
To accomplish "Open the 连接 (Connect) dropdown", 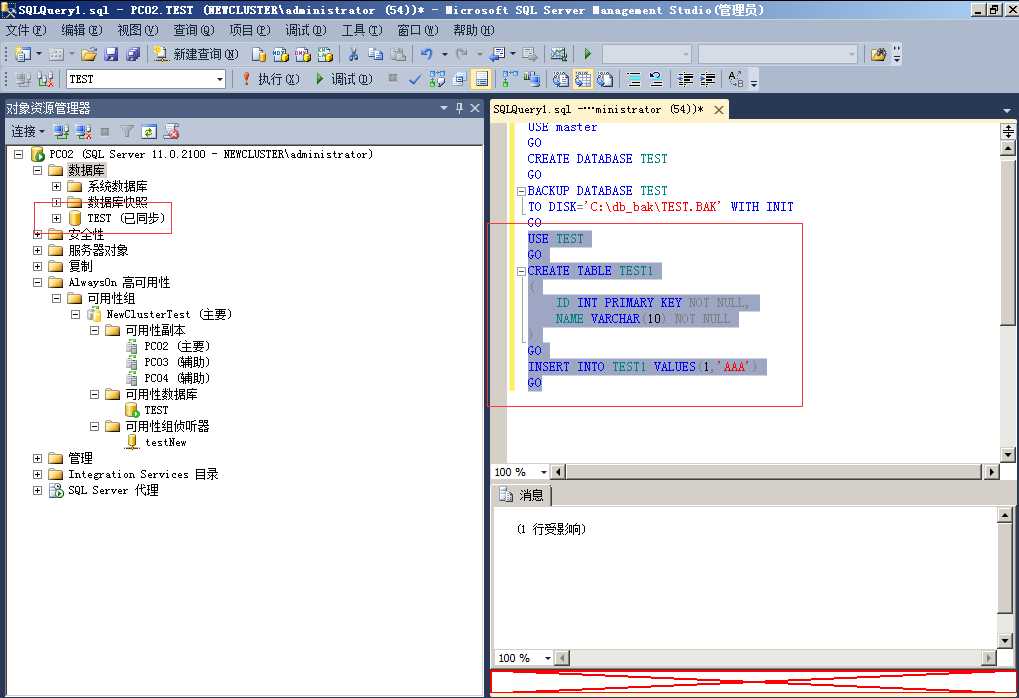I will pyautogui.click(x=28, y=132).
